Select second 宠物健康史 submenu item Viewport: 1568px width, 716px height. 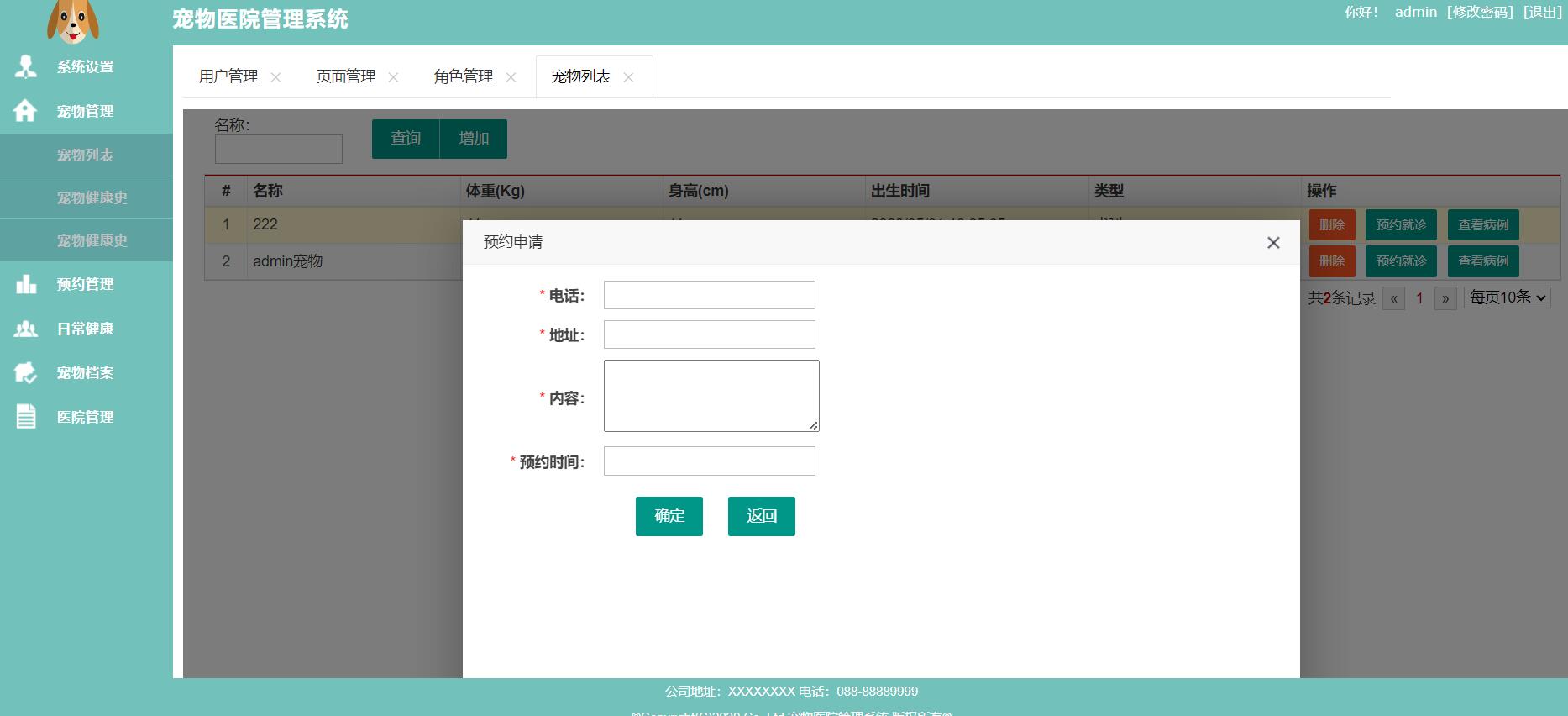tap(87, 240)
